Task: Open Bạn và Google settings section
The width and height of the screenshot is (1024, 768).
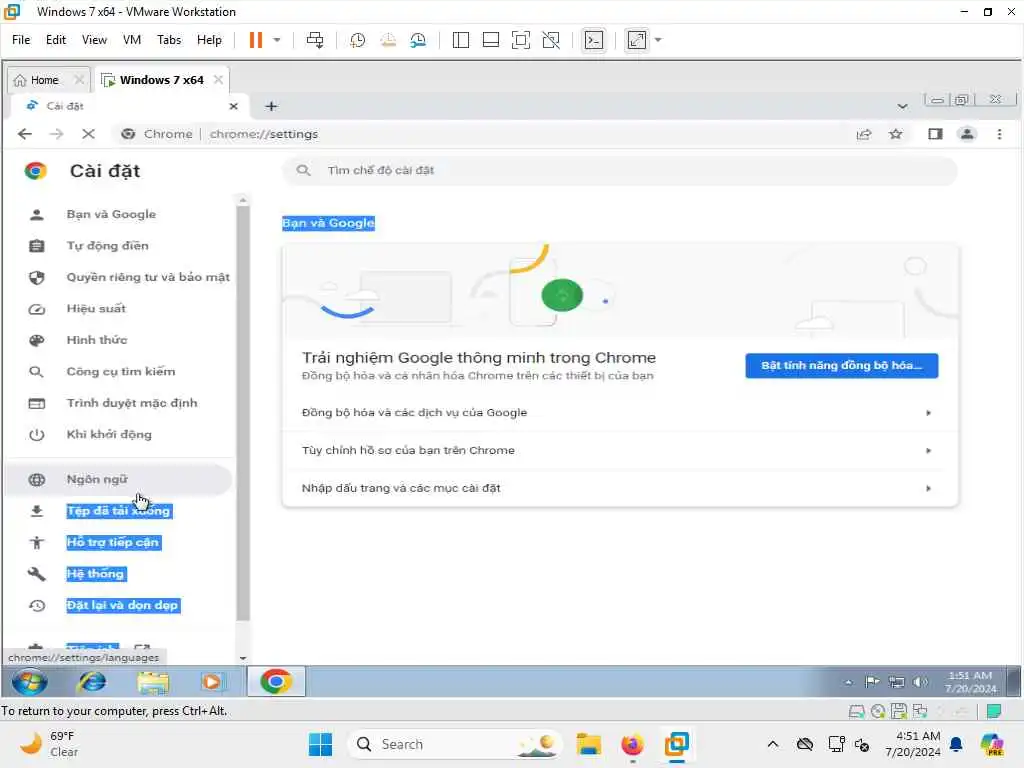Action: click(x=119, y=214)
